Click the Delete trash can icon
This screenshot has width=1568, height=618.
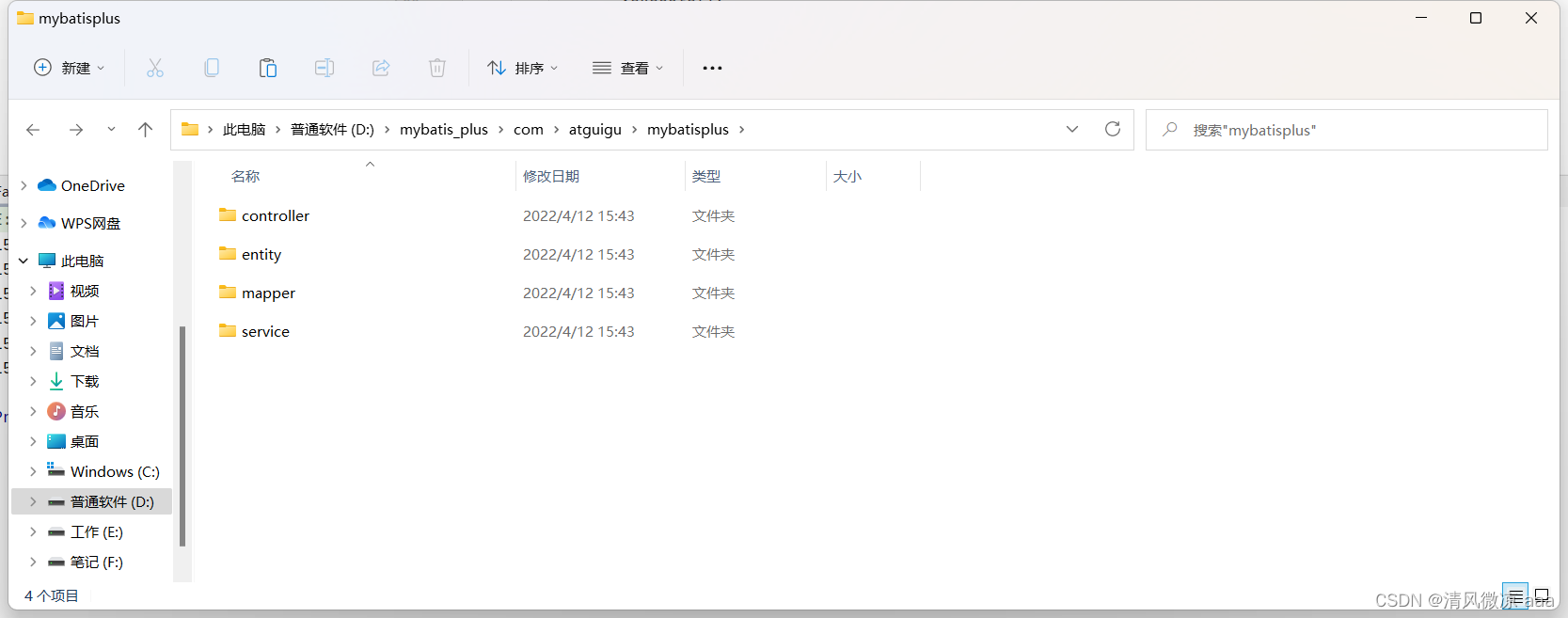[437, 68]
